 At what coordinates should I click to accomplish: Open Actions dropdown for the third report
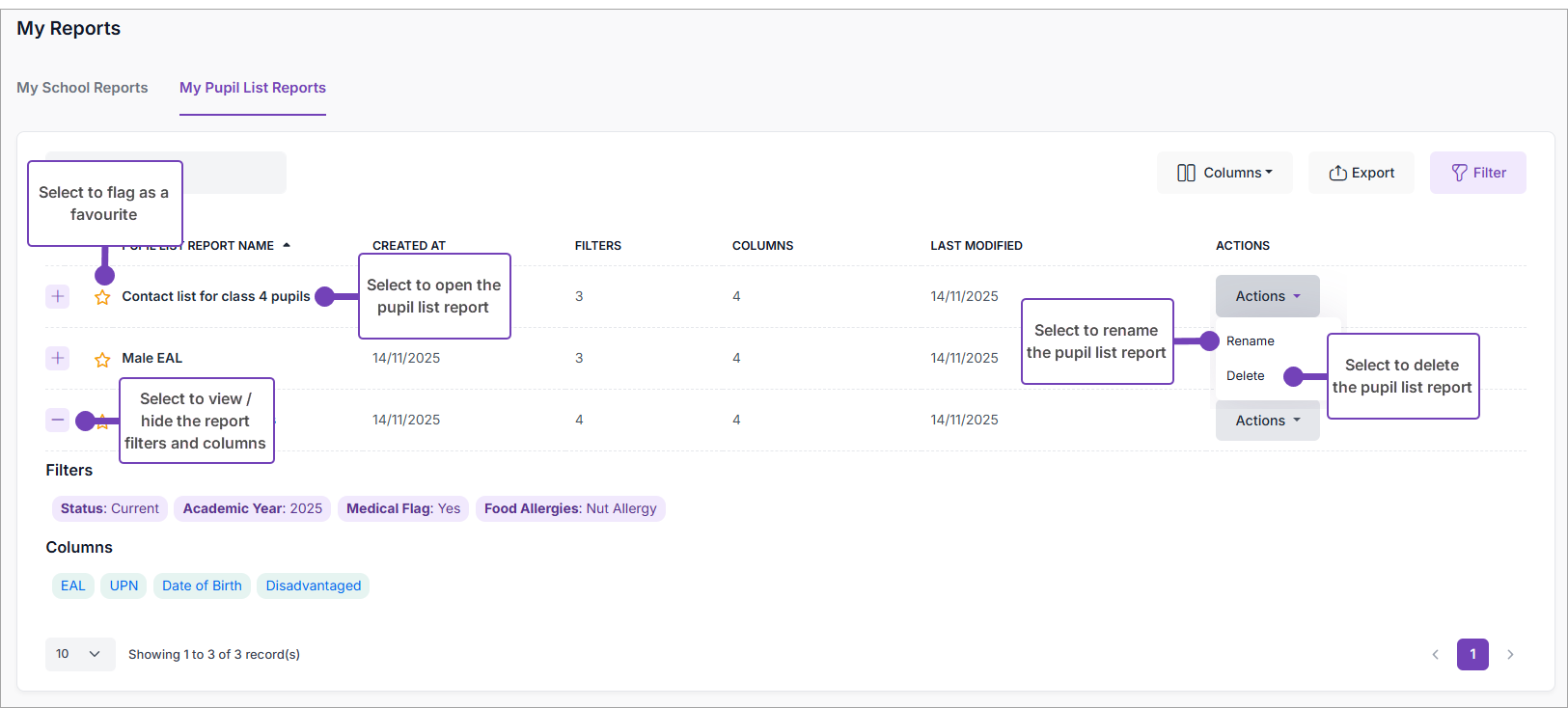click(x=1267, y=422)
